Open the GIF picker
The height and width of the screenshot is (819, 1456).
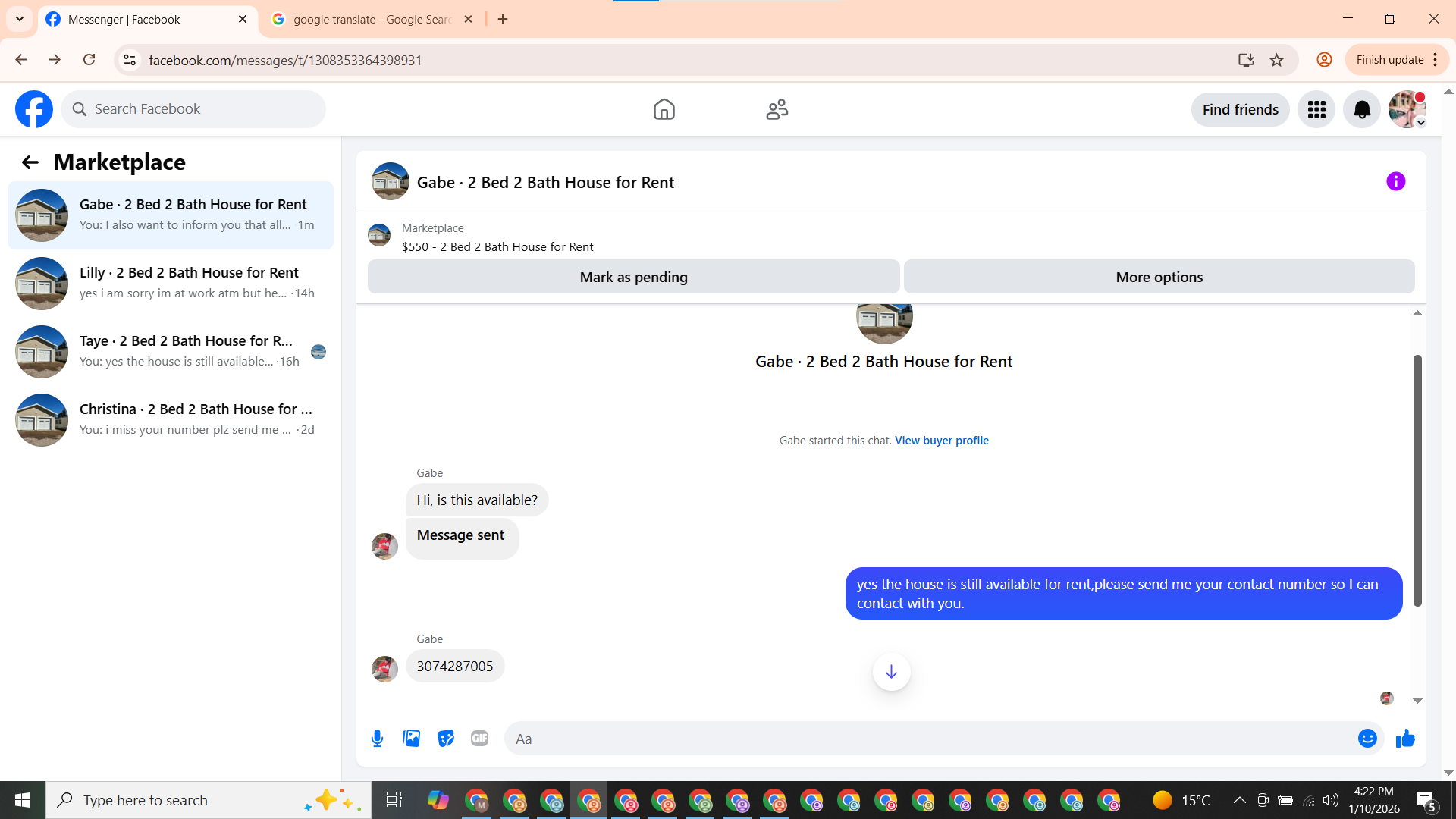(479, 738)
